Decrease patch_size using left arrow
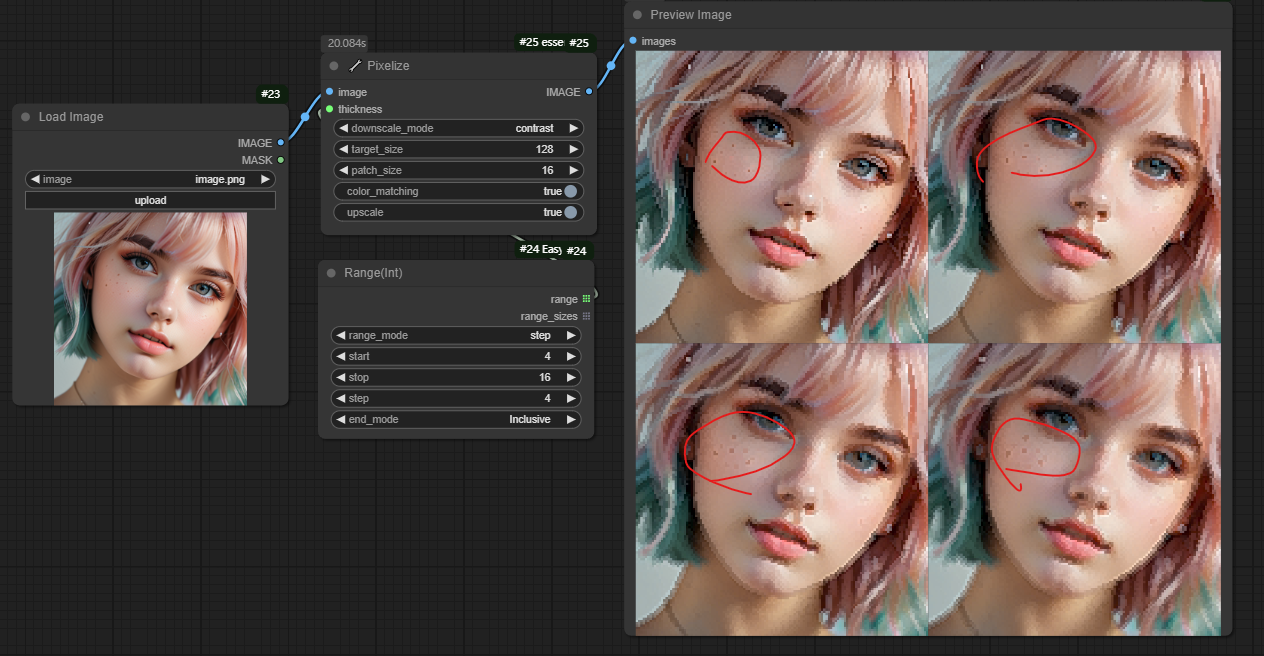 coord(343,170)
